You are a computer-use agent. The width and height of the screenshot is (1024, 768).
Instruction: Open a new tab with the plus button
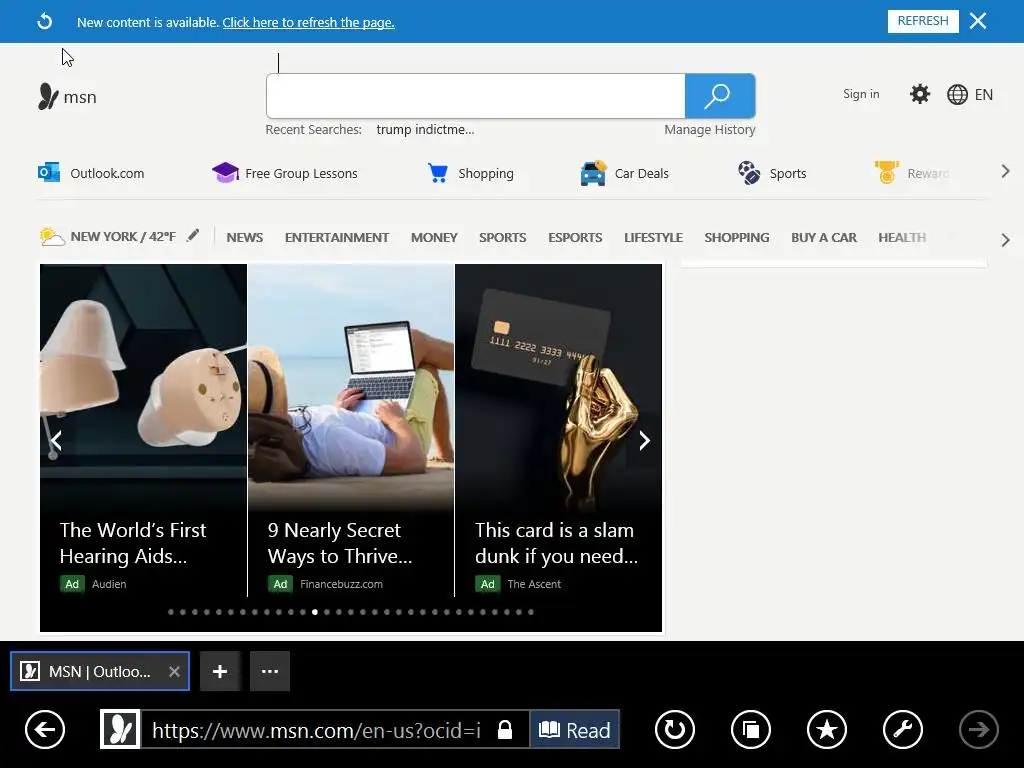220,671
